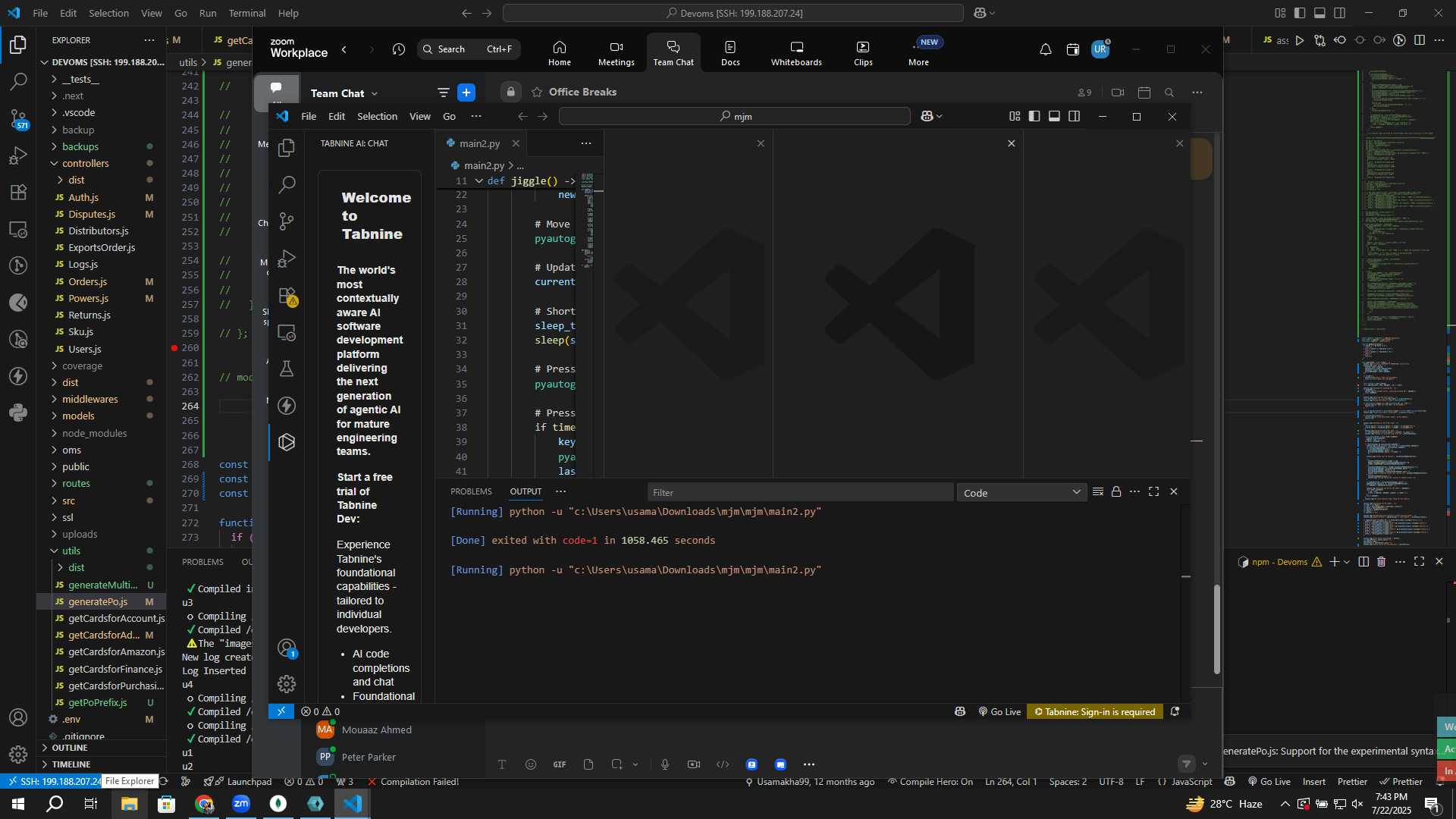
Task: Collapse the jiggle function fold chevron
Action: coord(479,181)
